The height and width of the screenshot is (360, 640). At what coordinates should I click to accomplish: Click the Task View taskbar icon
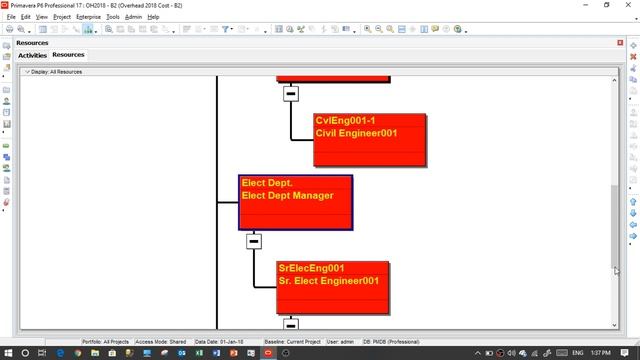(x=42, y=353)
